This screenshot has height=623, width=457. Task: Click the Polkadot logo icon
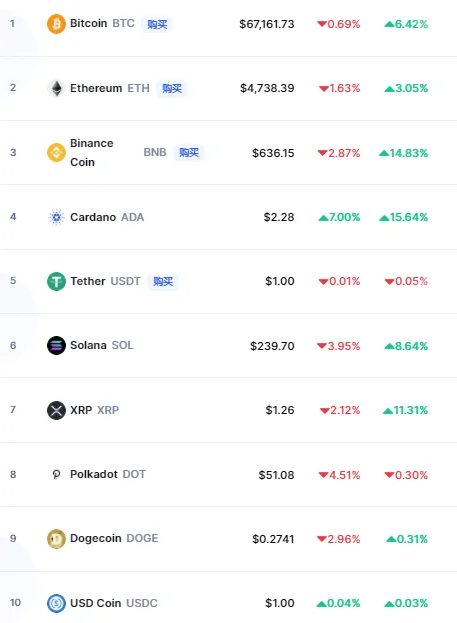click(56, 474)
